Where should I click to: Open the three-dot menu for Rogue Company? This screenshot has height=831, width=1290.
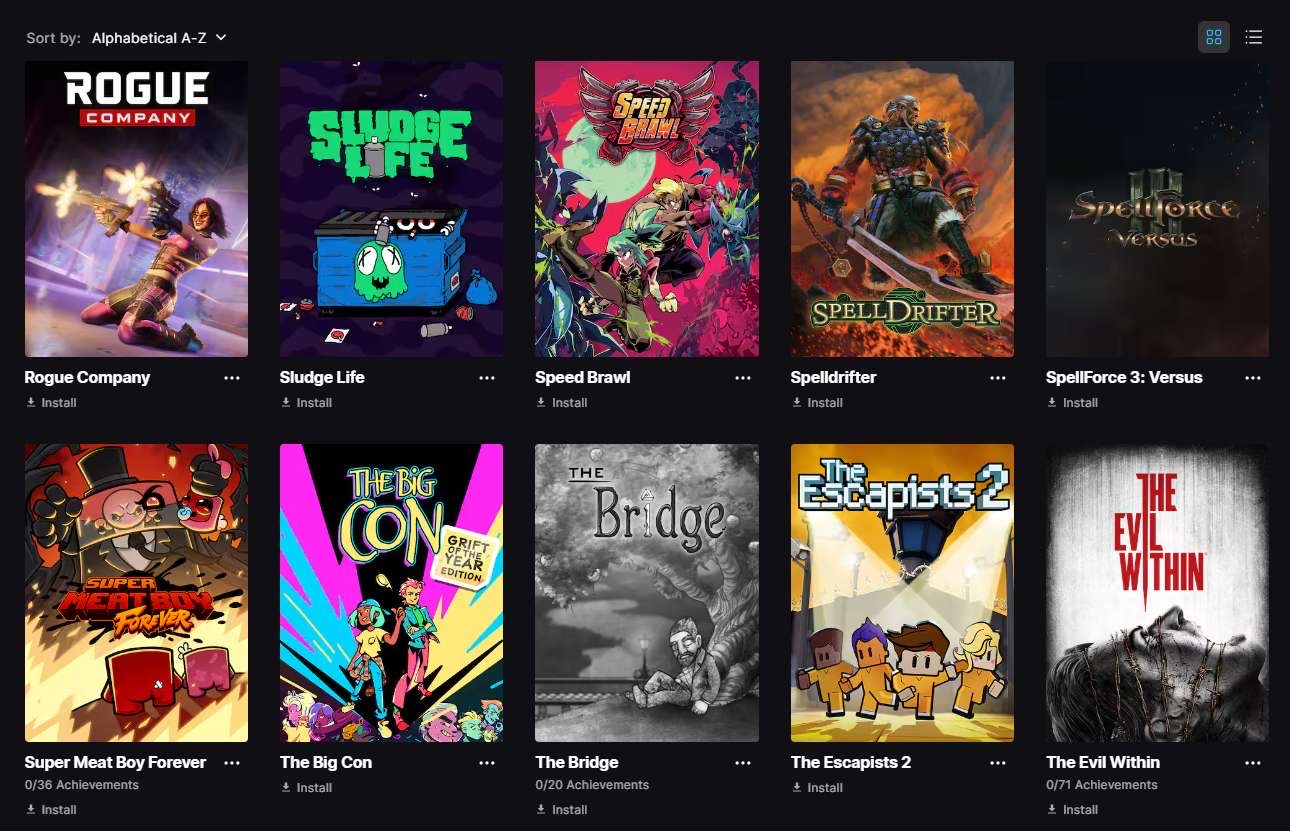[x=232, y=378]
